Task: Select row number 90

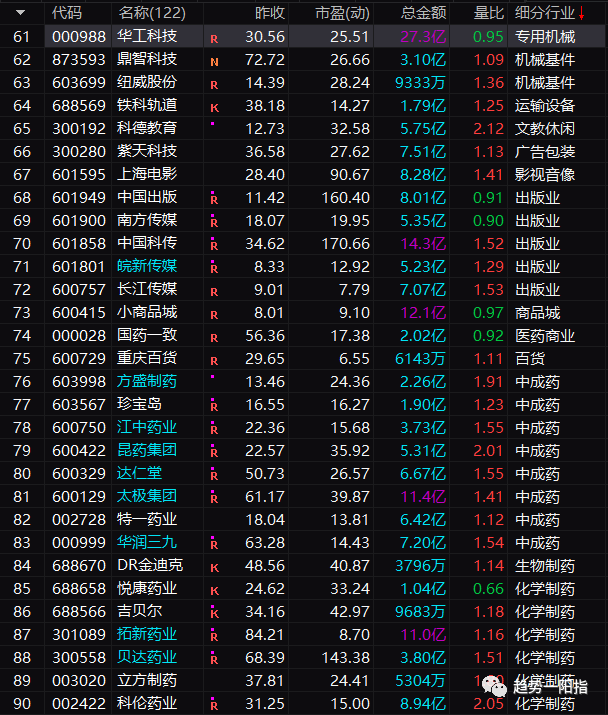Action: (x=22, y=704)
